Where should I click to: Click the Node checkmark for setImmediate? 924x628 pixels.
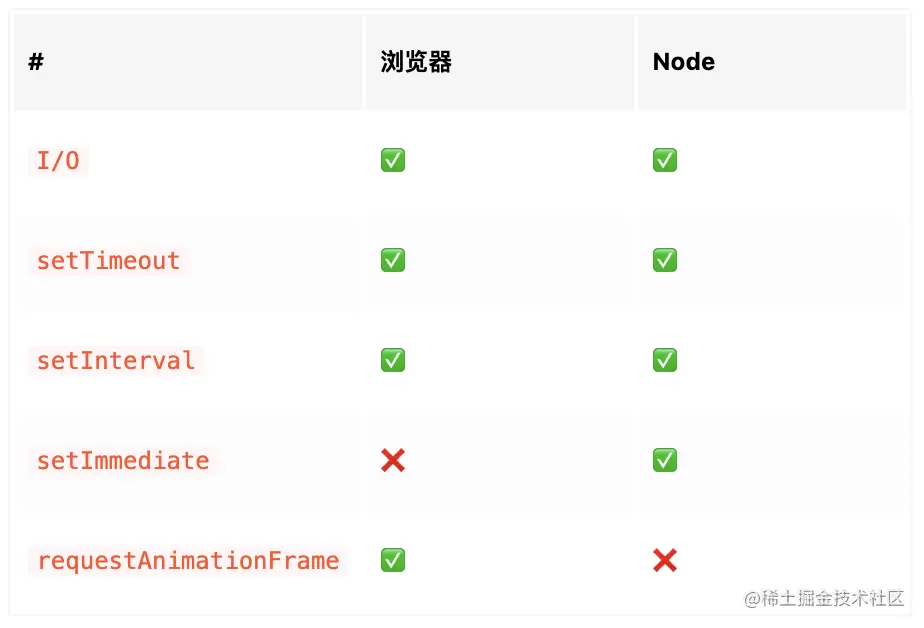click(x=665, y=460)
